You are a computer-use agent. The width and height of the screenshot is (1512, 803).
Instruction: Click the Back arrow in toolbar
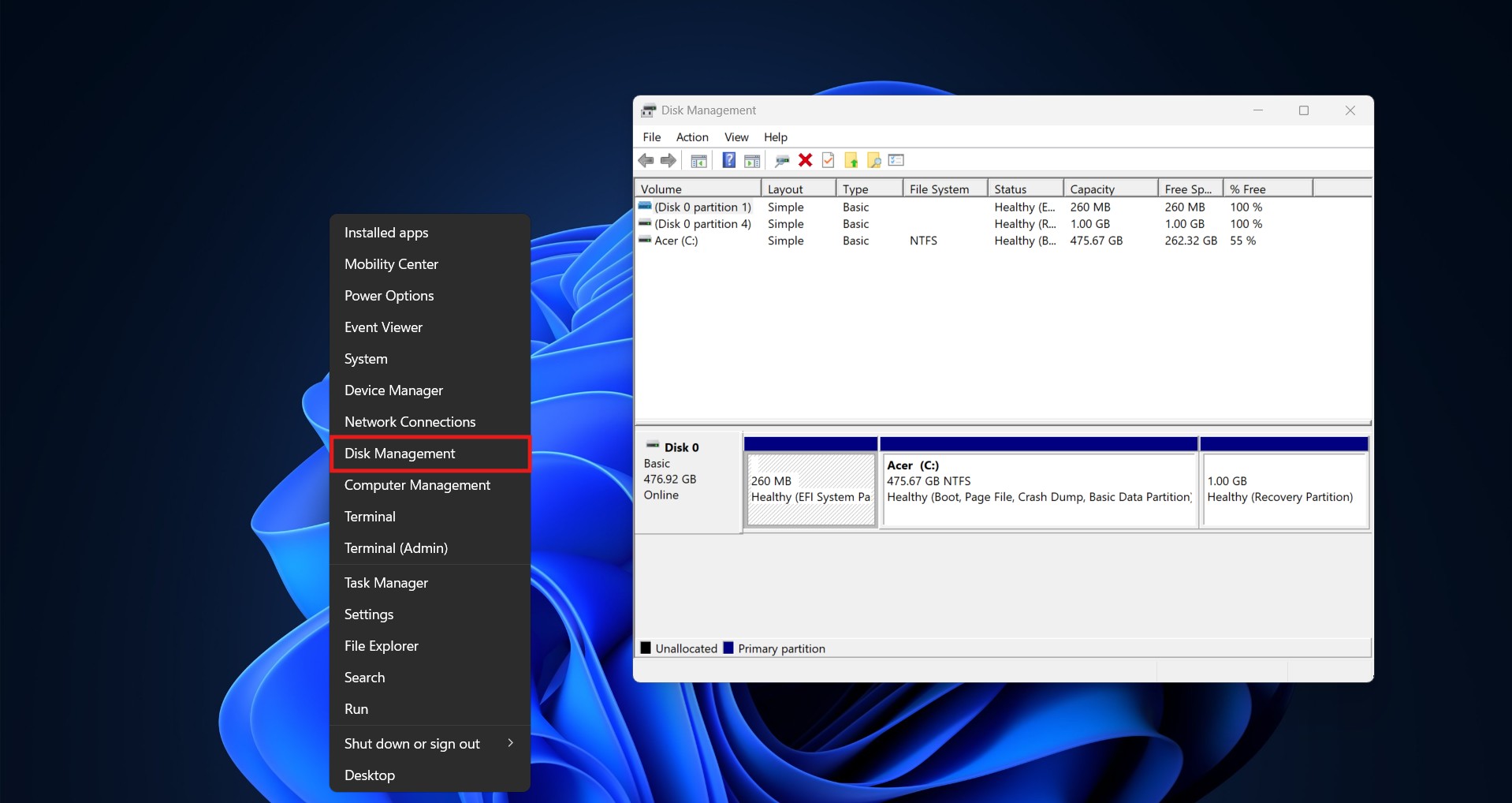(x=646, y=161)
